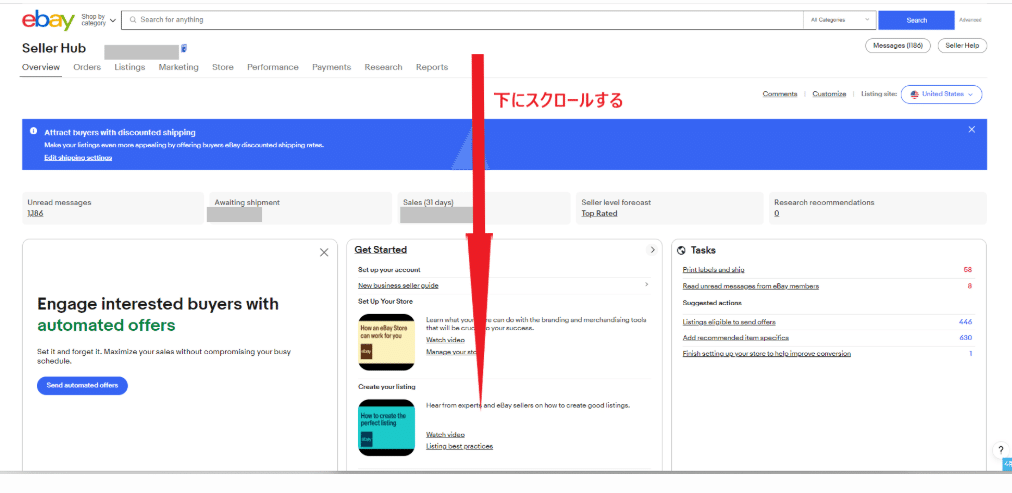Click Send automated offers button
Image resolution: width=1012 pixels, height=493 pixels.
point(82,385)
